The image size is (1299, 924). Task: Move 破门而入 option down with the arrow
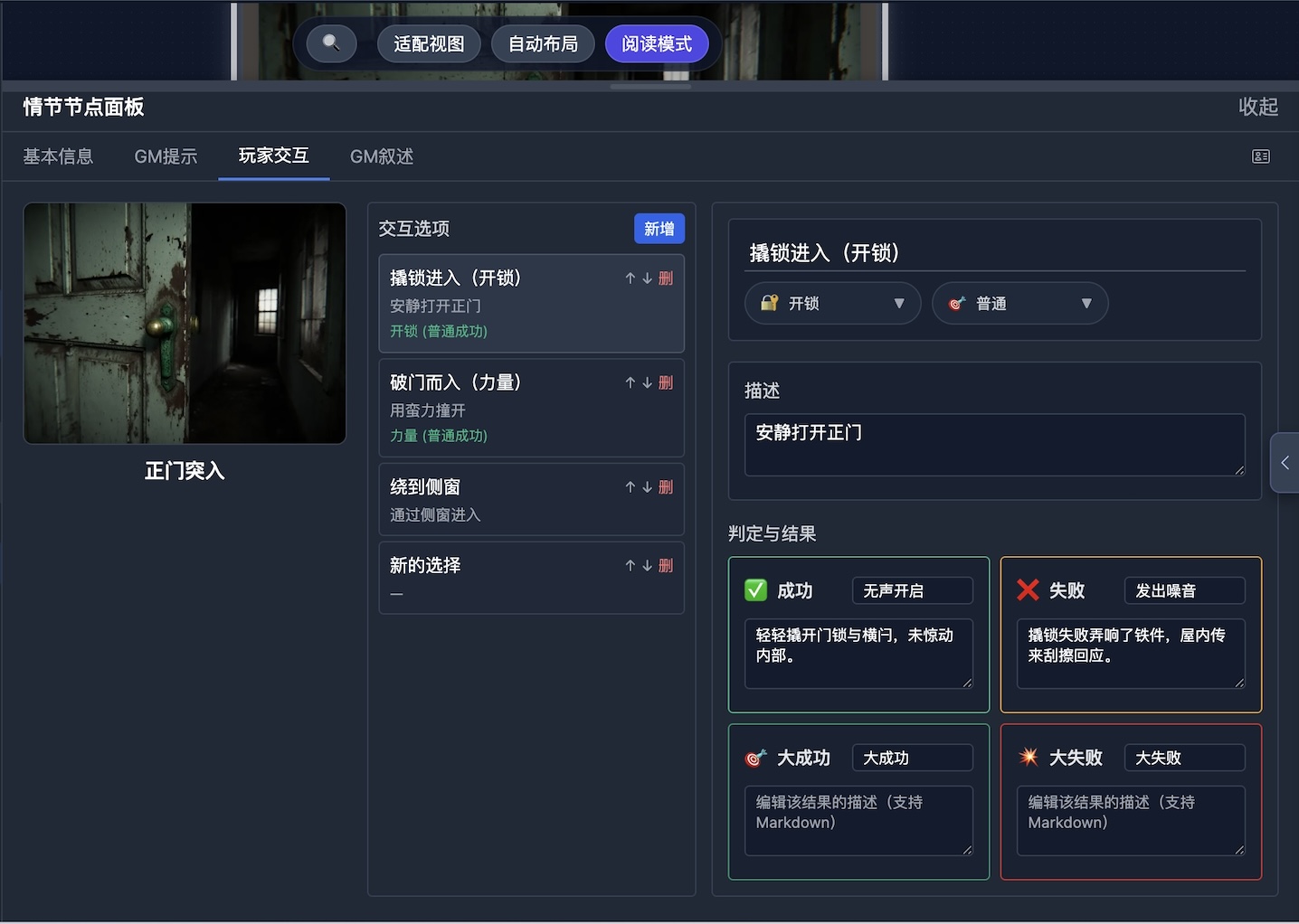[x=646, y=382]
